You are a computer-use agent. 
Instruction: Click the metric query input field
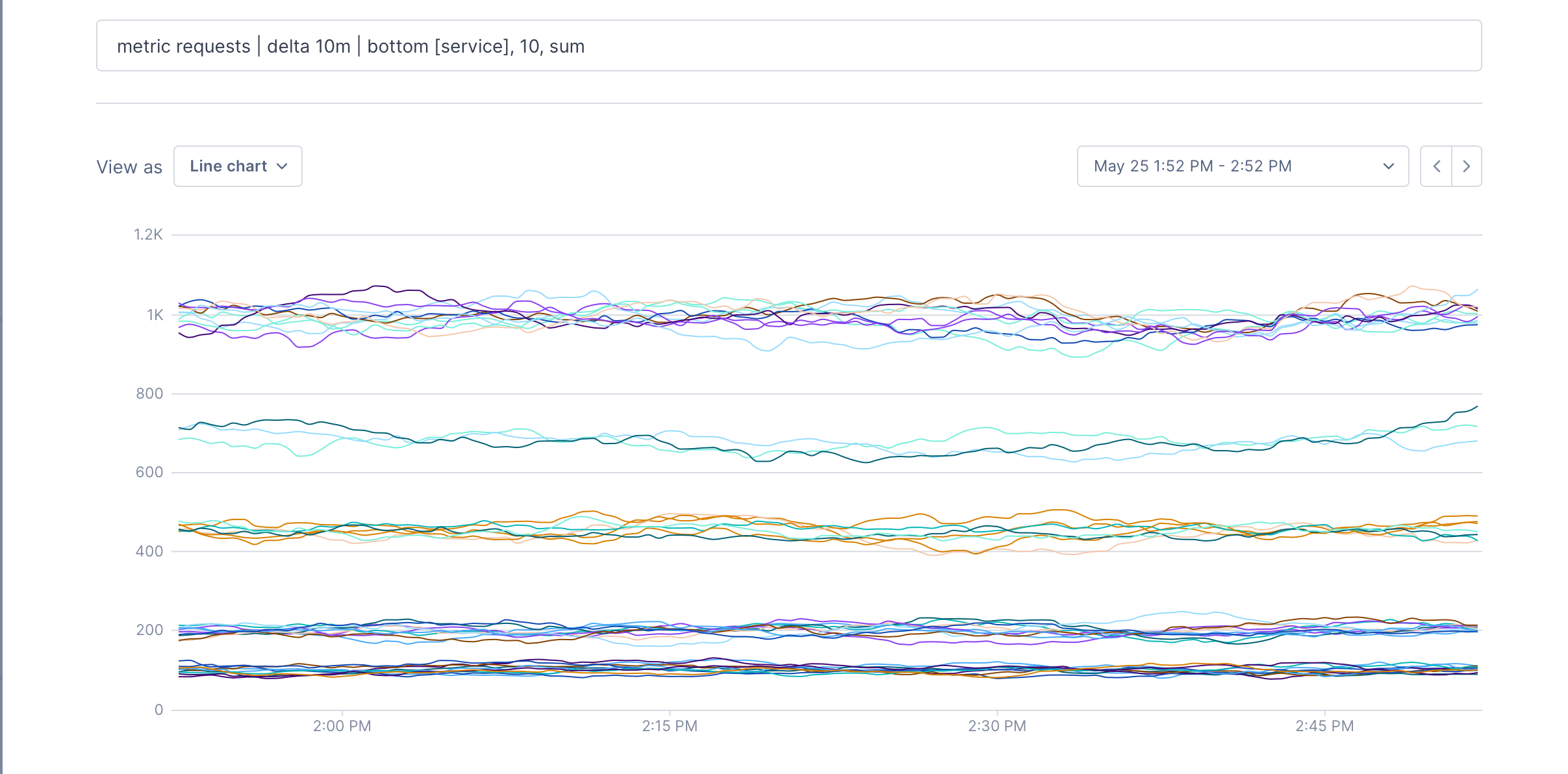point(789,46)
